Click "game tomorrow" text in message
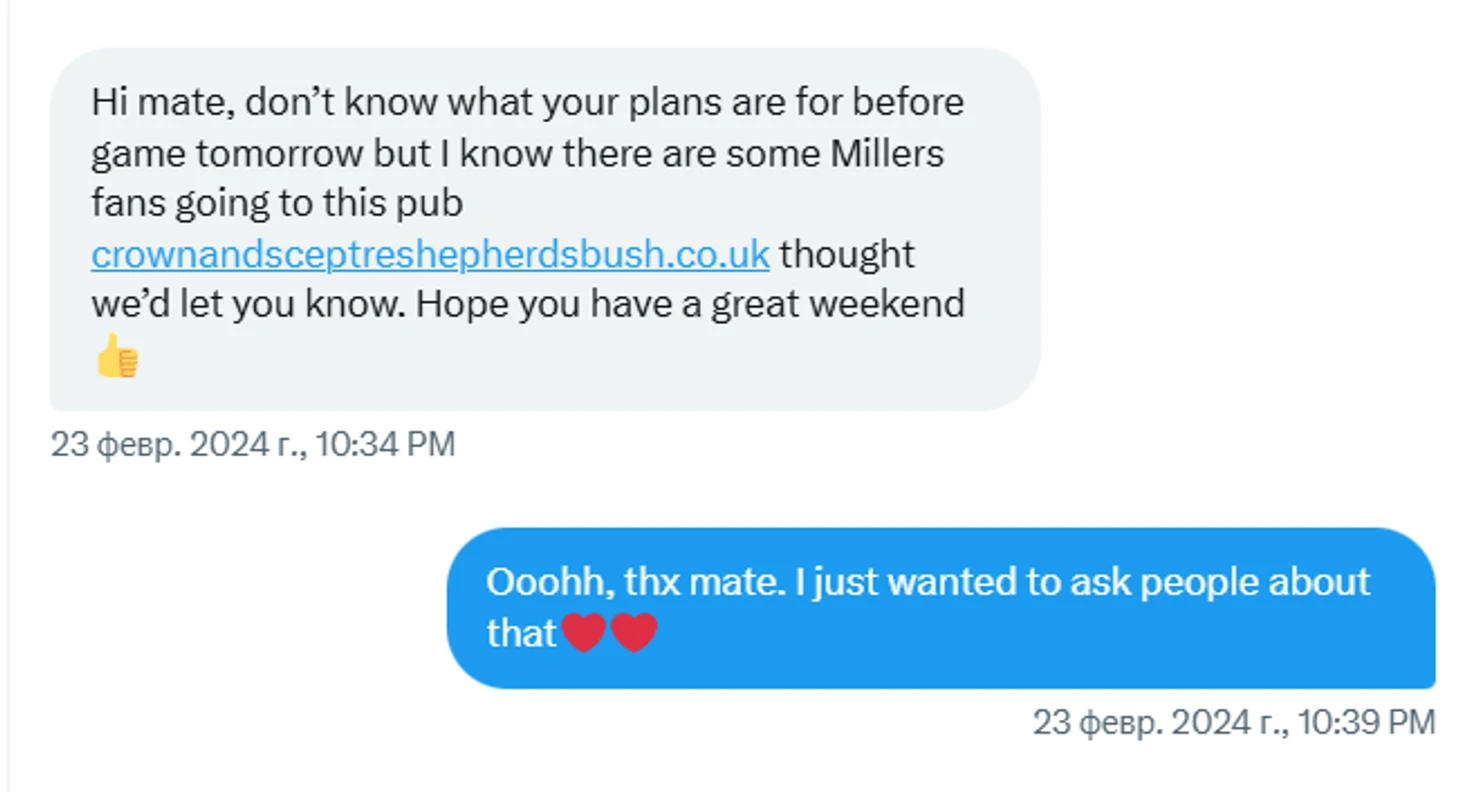The image size is (1460, 792). tap(226, 154)
